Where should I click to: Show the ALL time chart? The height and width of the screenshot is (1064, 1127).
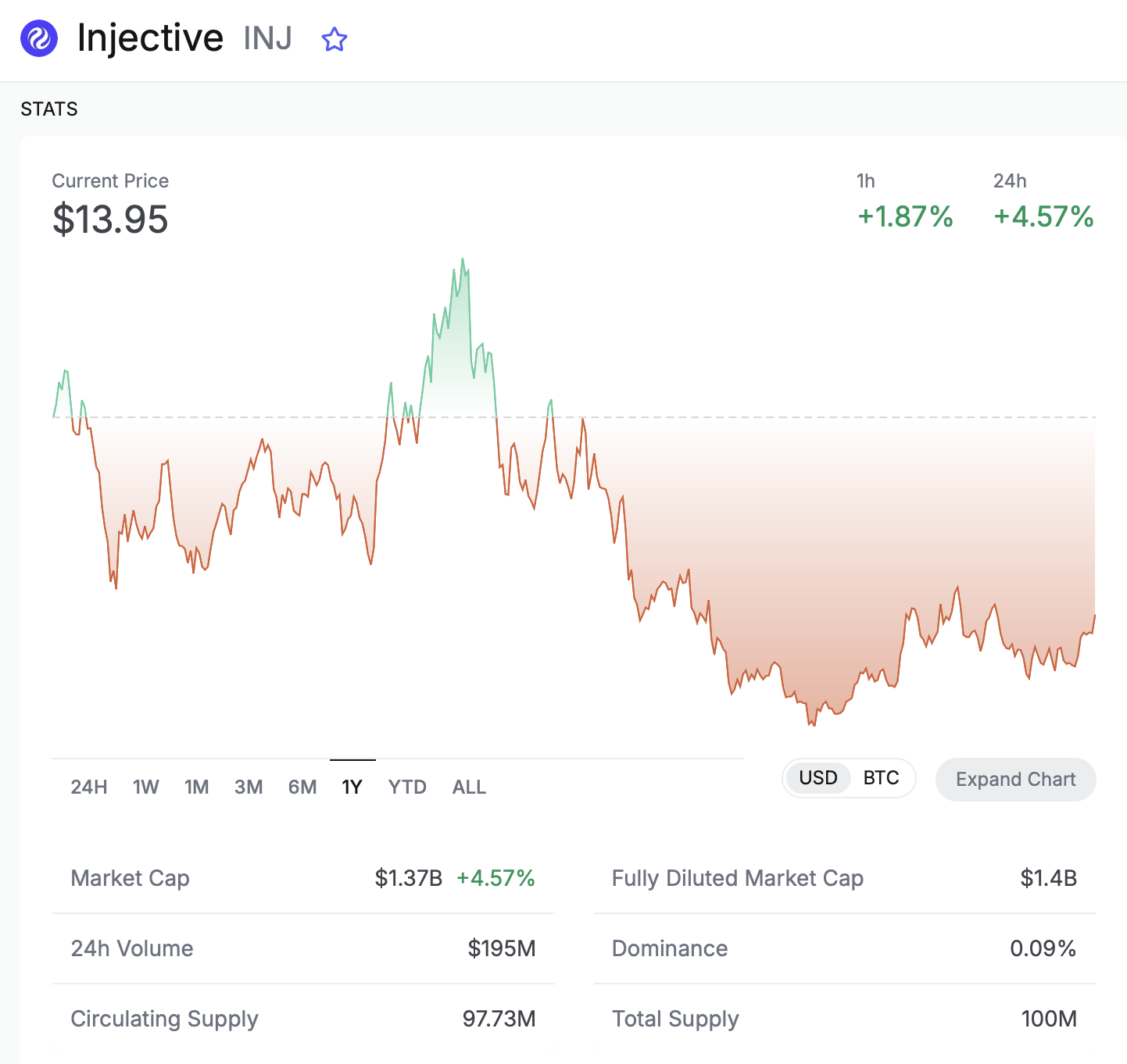point(469,787)
